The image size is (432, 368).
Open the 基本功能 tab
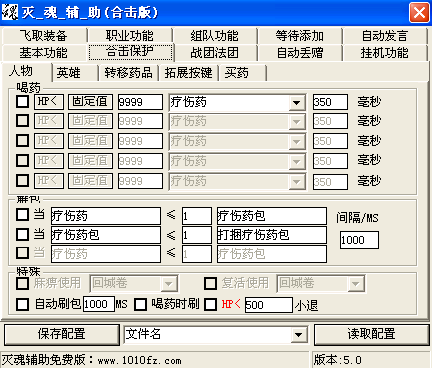coord(44,53)
